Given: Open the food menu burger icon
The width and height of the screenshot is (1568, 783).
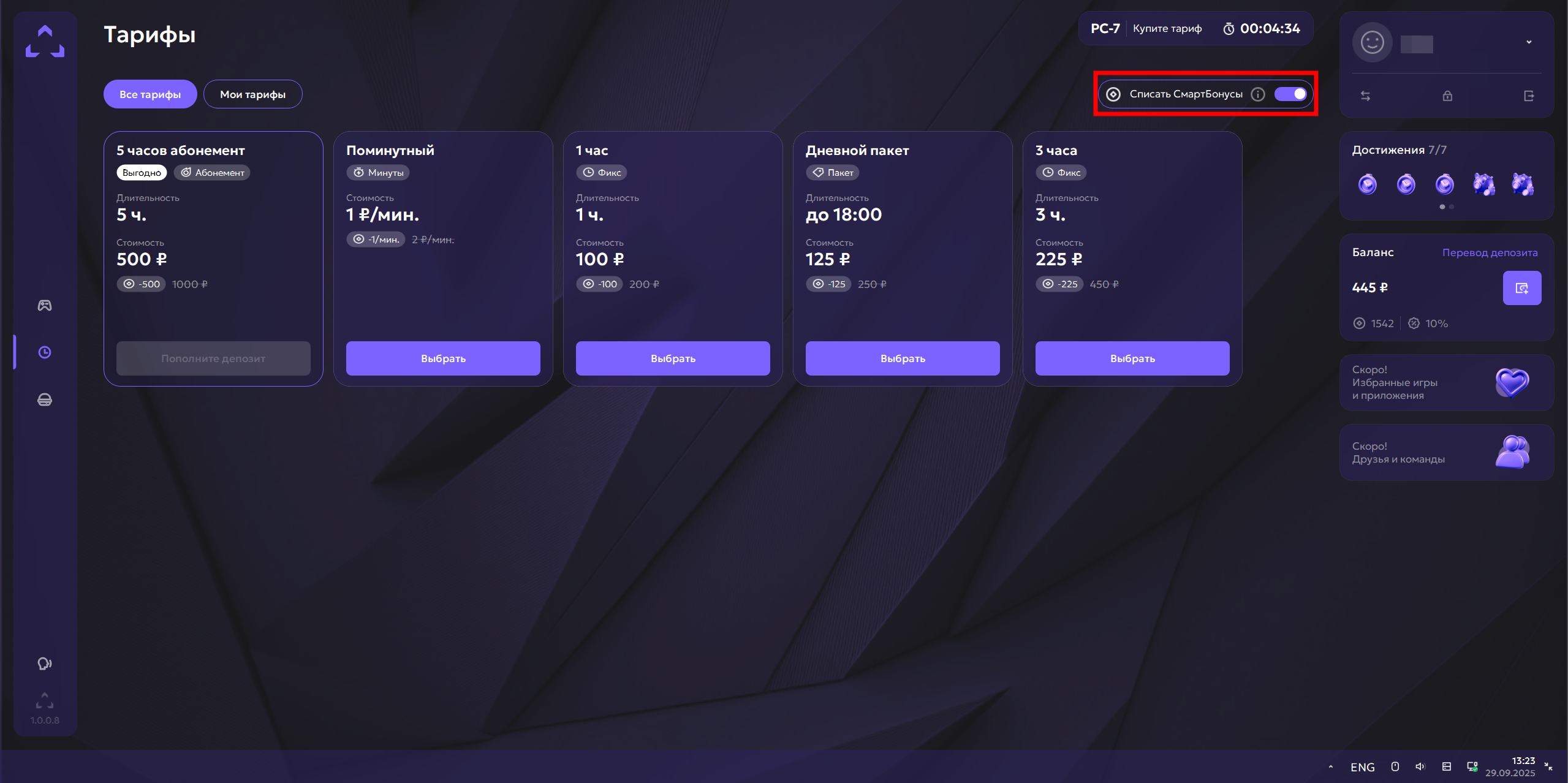Looking at the screenshot, I should click(x=45, y=400).
